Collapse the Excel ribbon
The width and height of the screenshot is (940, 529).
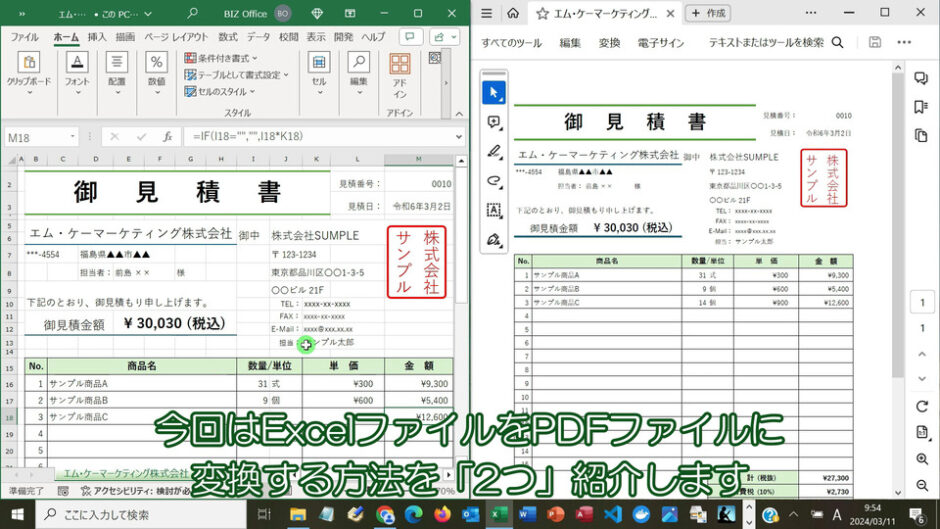459,113
